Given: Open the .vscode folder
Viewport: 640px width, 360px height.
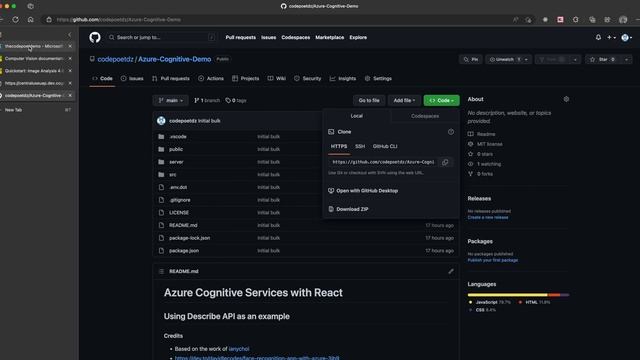Looking at the screenshot, I should click(178, 137).
